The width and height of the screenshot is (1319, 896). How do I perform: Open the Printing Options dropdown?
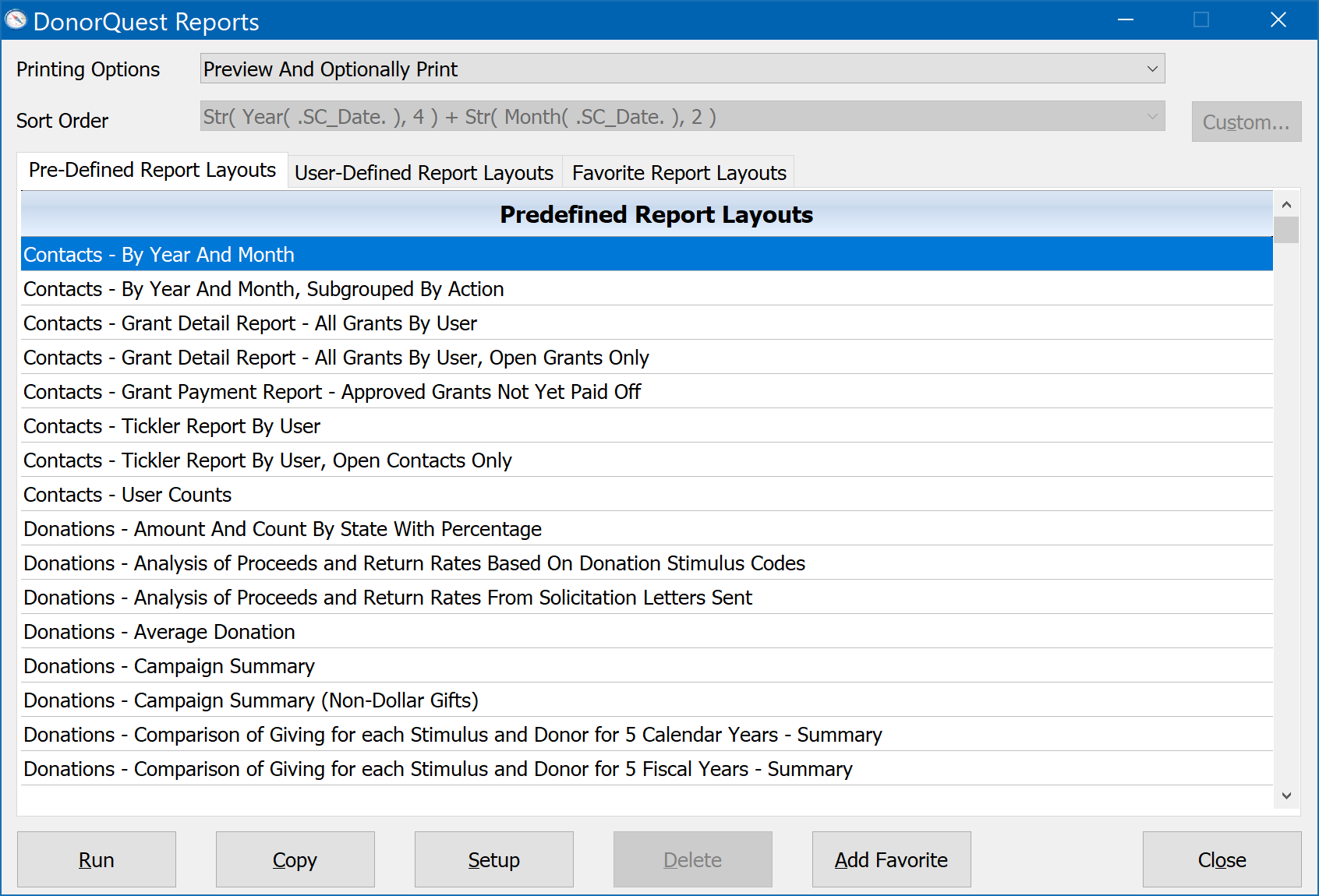(682, 69)
